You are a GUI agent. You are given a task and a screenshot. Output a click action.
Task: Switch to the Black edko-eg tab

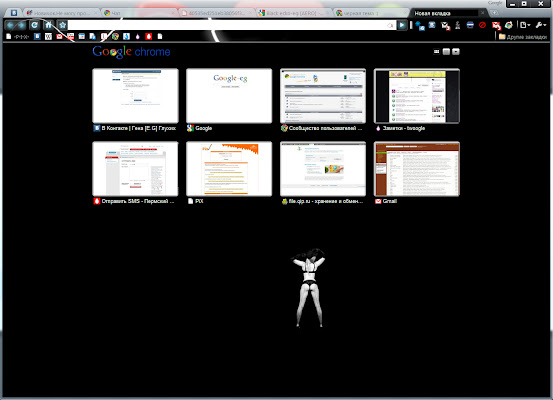pos(294,13)
